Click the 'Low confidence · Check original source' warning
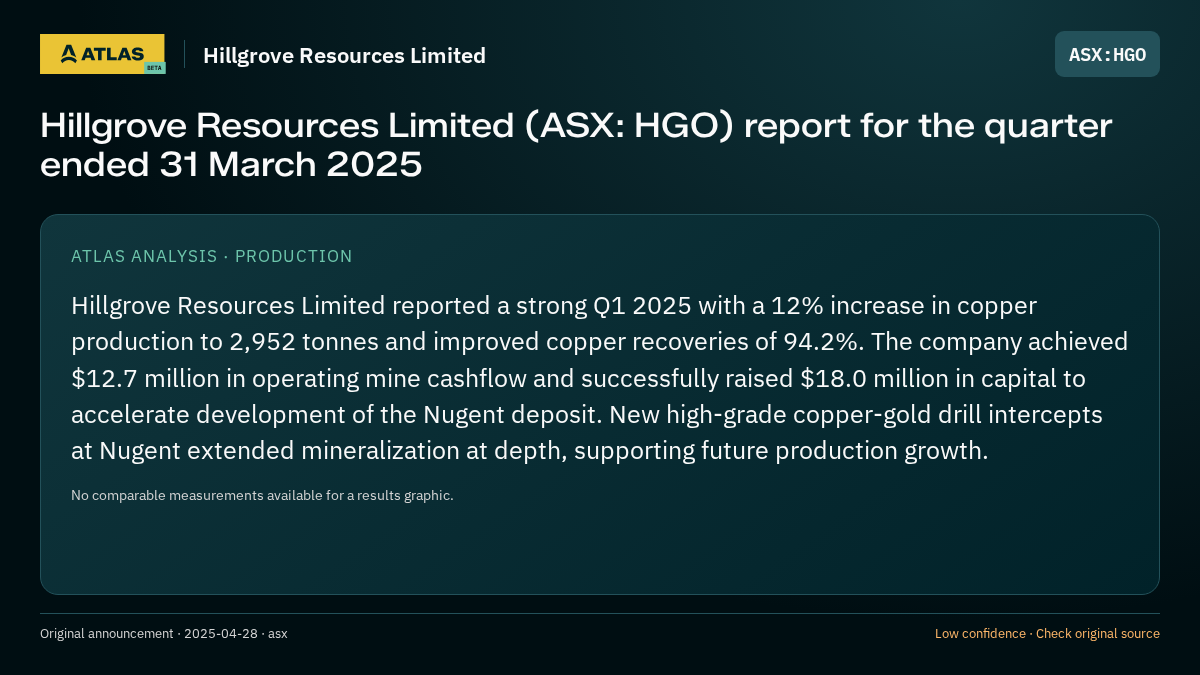This screenshot has height=675, width=1200. pos(1047,633)
